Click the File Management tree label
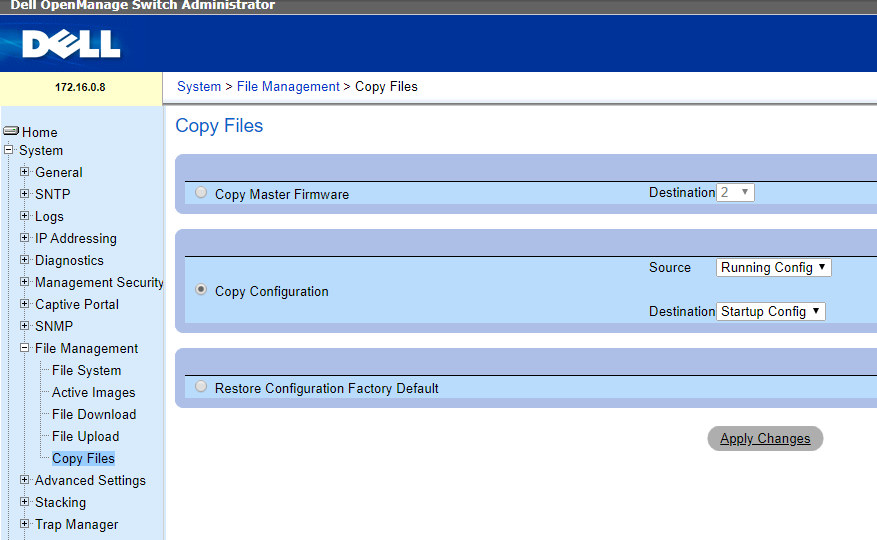The width and height of the screenshot is (877, 540). coord(86,349)
